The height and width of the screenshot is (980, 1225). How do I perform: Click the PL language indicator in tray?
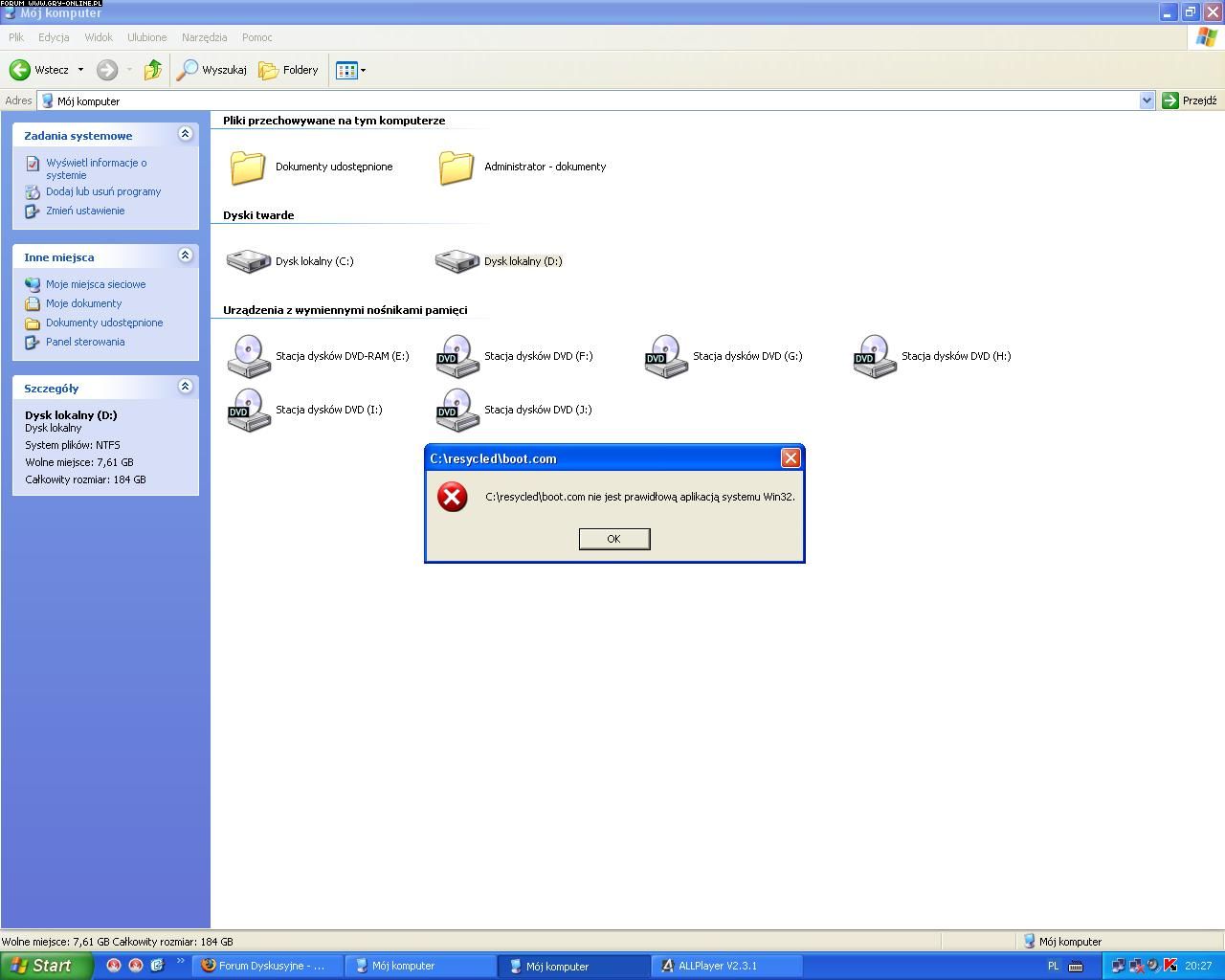[x=1053, y=966]
